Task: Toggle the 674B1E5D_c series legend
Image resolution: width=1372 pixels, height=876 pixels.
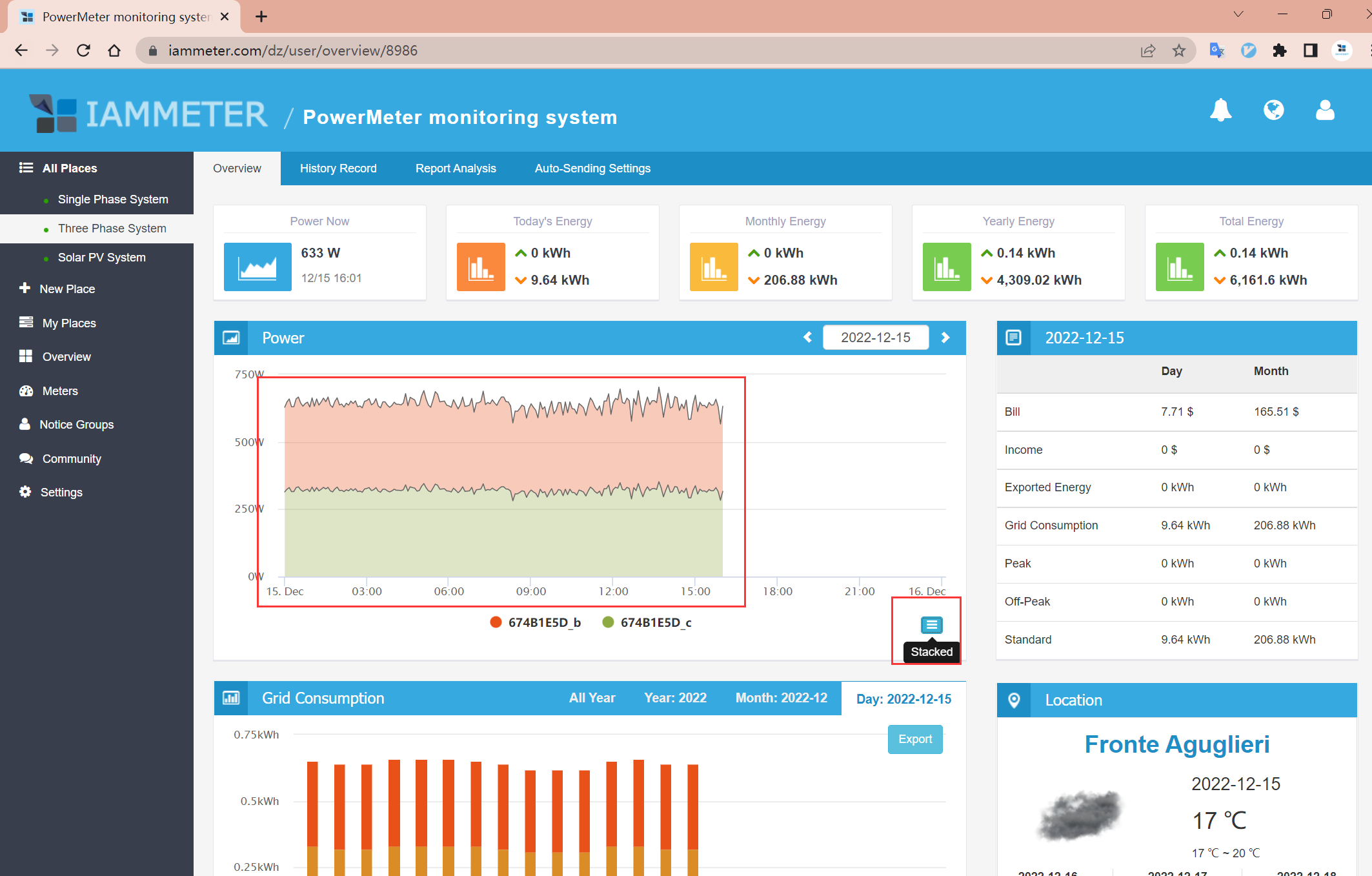Action: click(647, 622)
